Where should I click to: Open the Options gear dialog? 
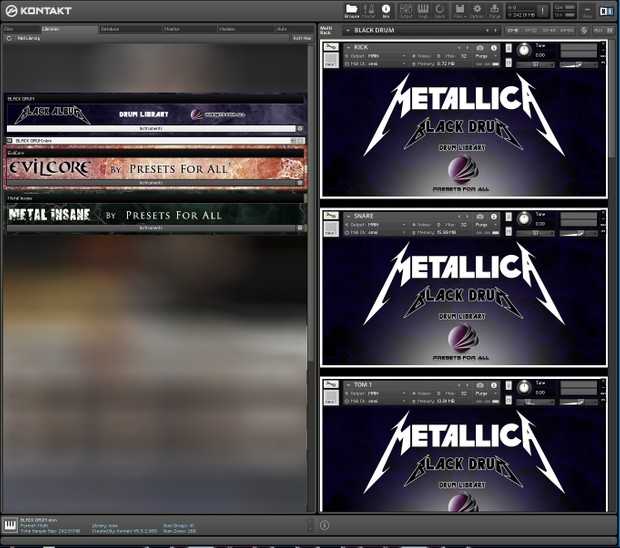coord(477,11)
